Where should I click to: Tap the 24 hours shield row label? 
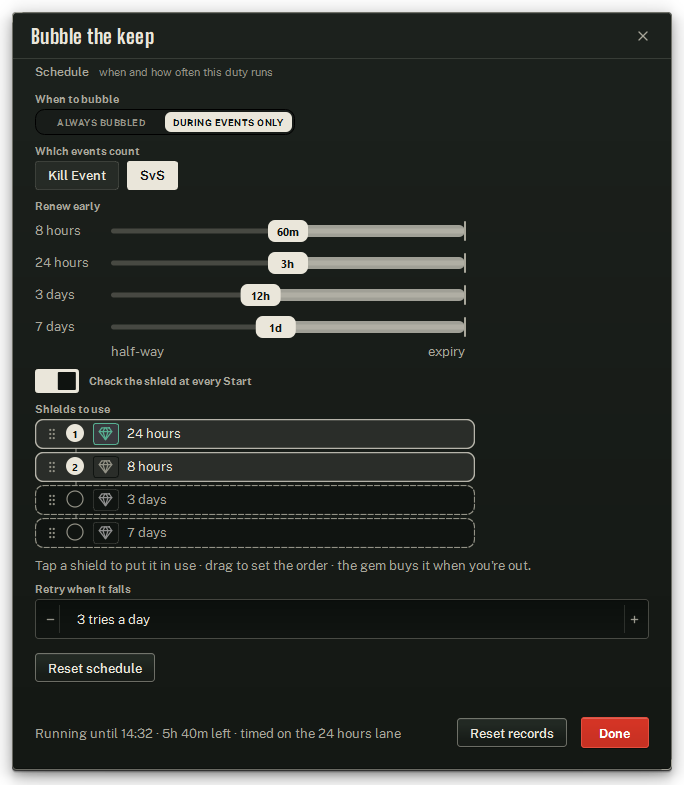click(x=154, y=434)
